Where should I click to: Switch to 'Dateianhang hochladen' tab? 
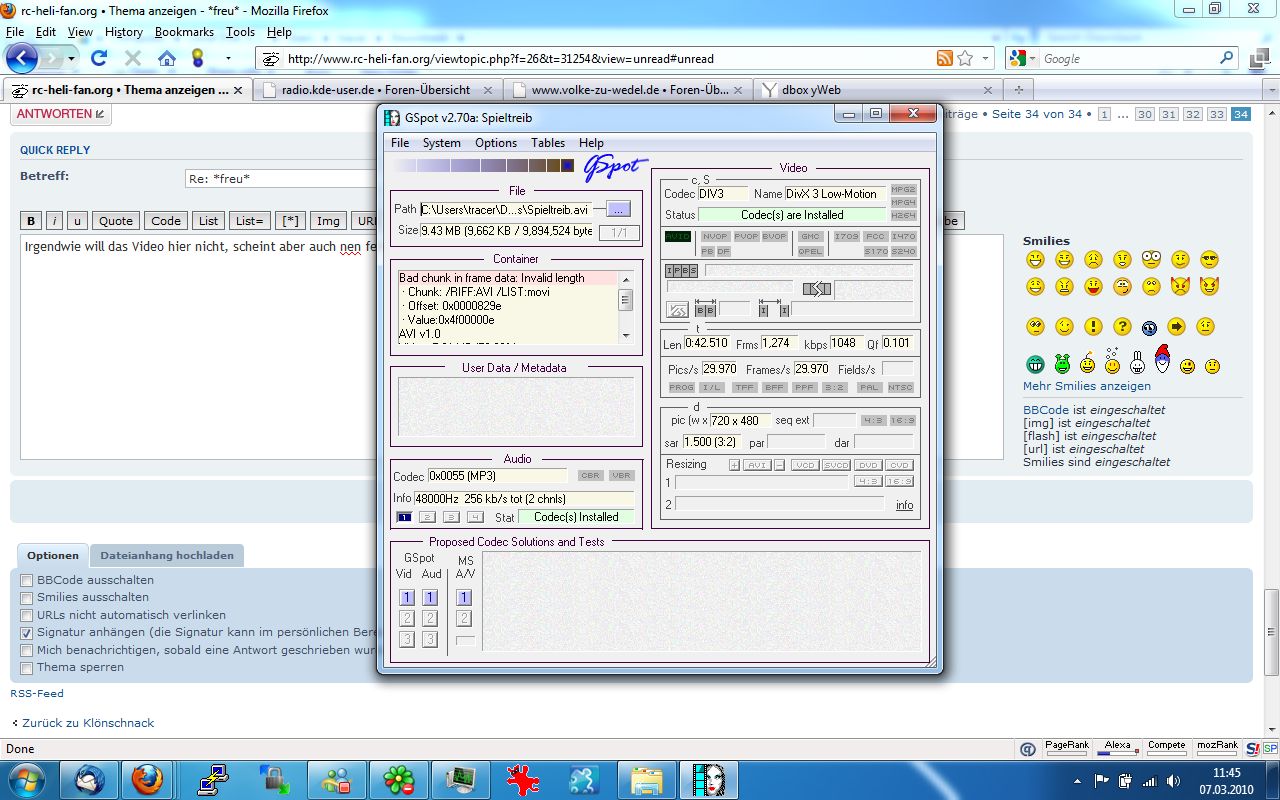(x=167, y=556)
